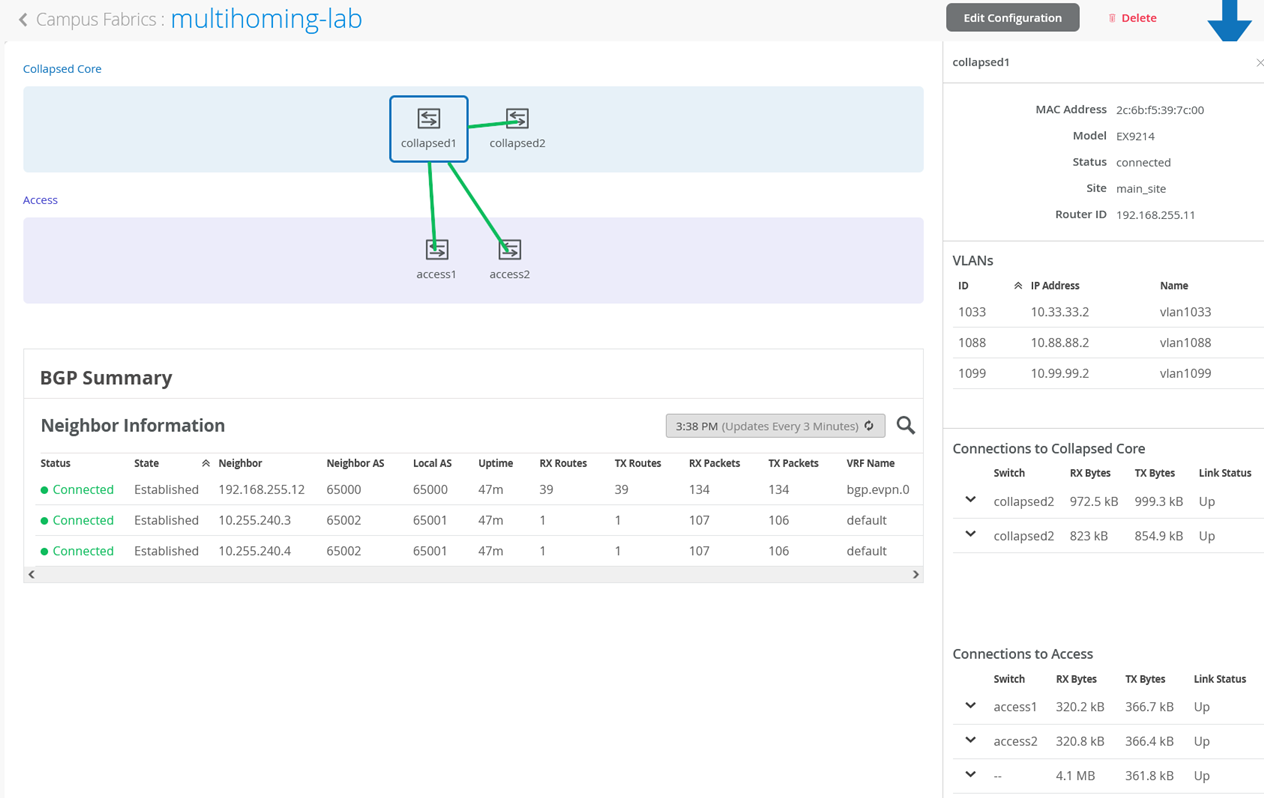Expand access1 connection details
The image size is (1264, 798).
[970, 706]
